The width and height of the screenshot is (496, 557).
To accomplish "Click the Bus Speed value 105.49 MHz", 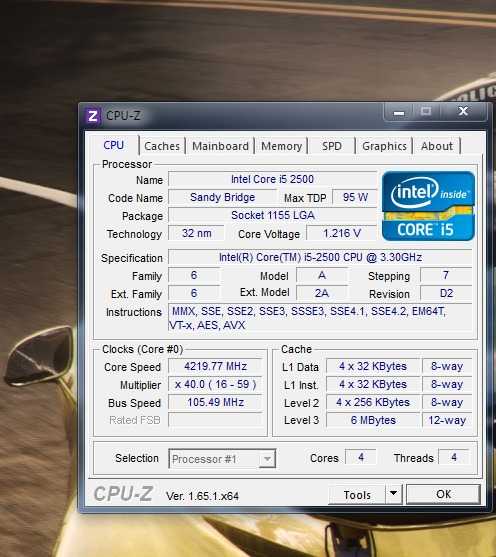I will point(215,402).
